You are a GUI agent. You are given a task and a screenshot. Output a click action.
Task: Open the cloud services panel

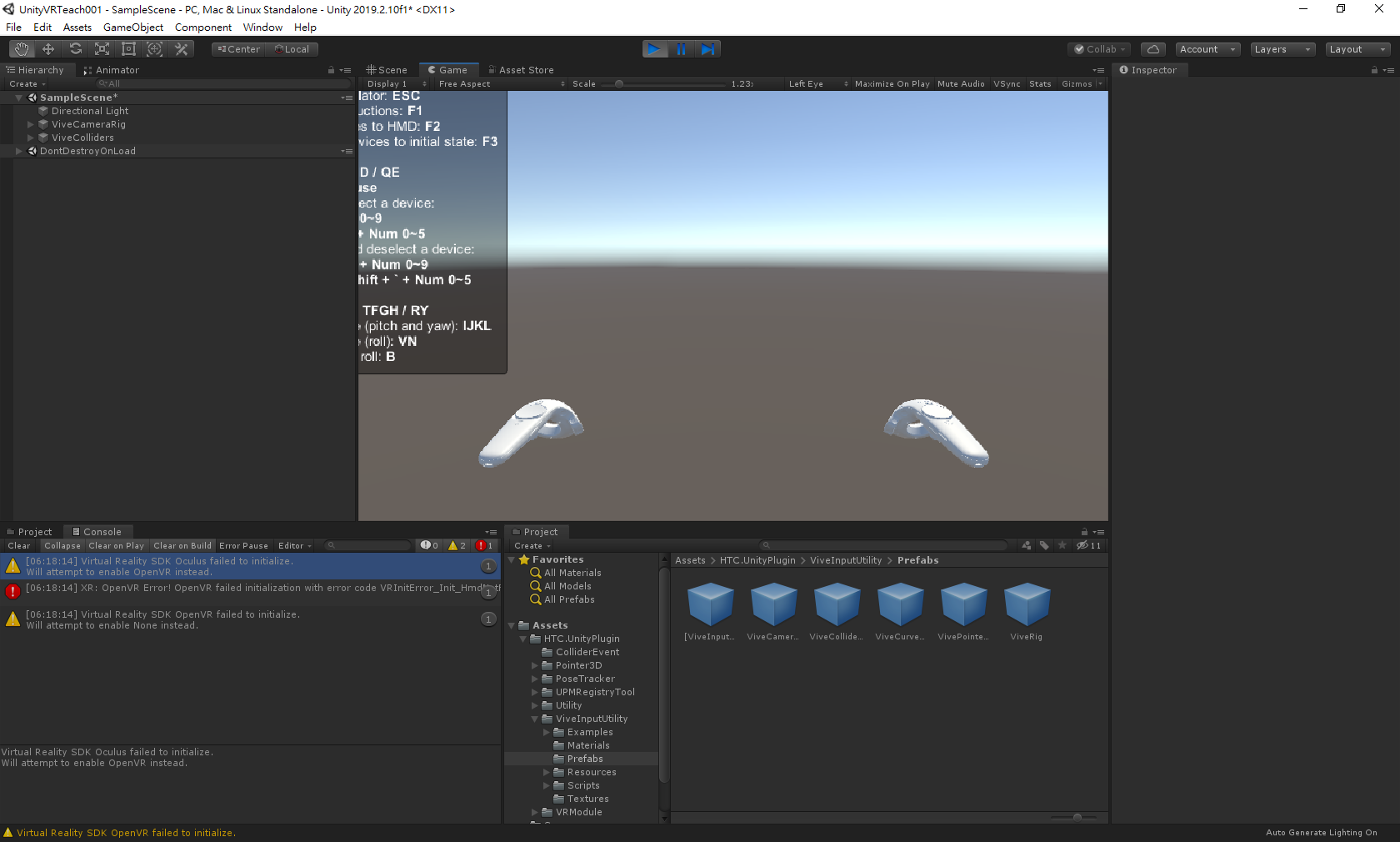point(1153,49)
